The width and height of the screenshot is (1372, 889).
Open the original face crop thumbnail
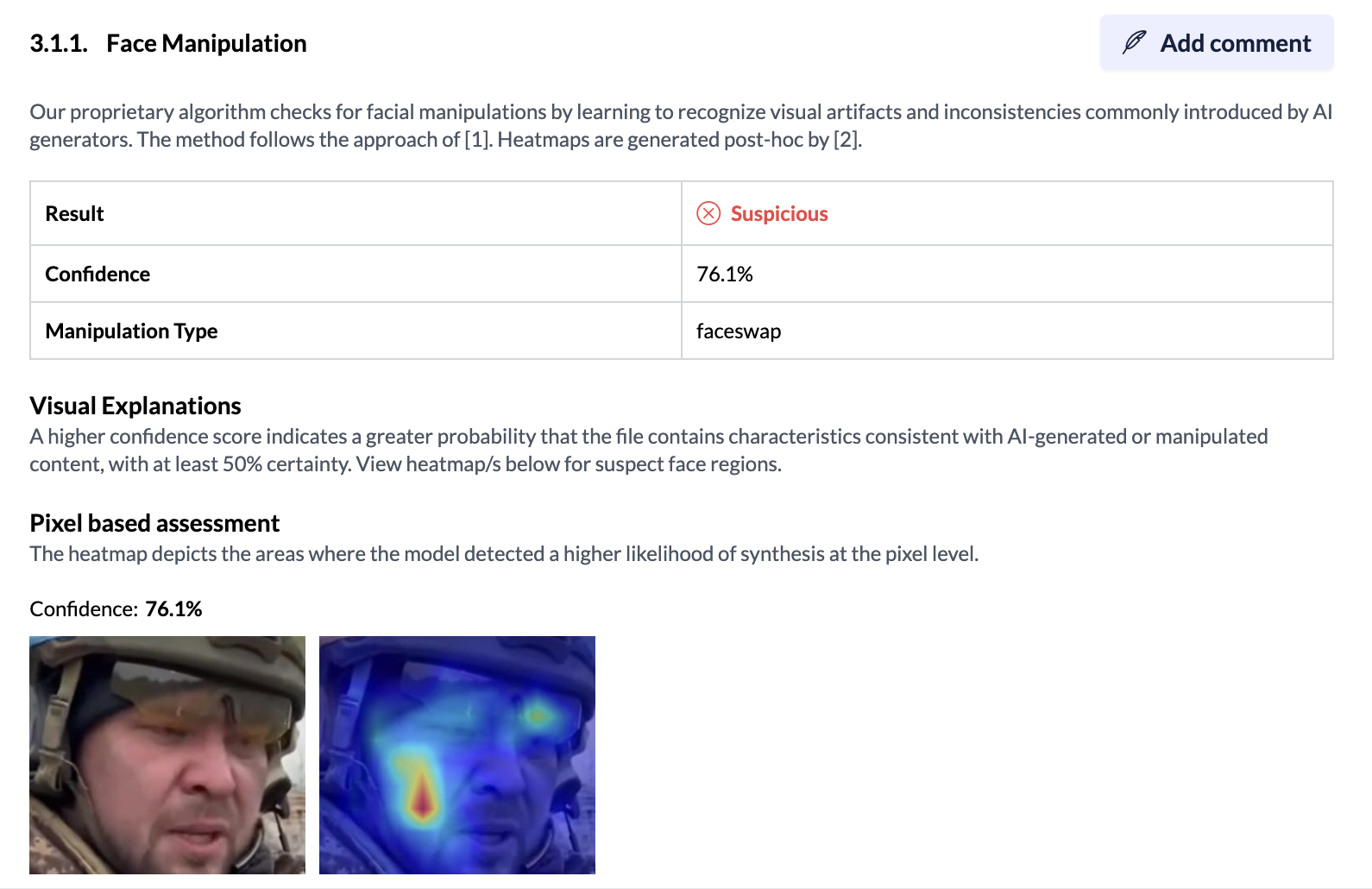(167, 755)
